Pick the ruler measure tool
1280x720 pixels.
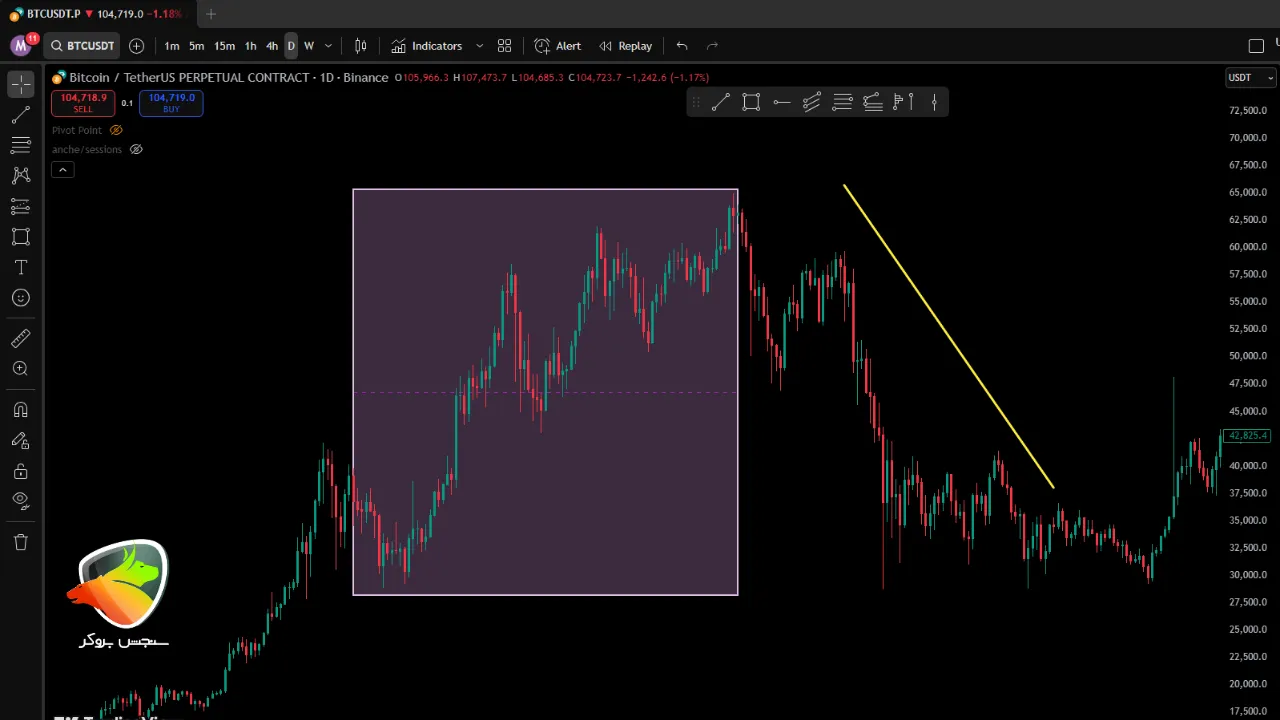[x=20, y=338]
